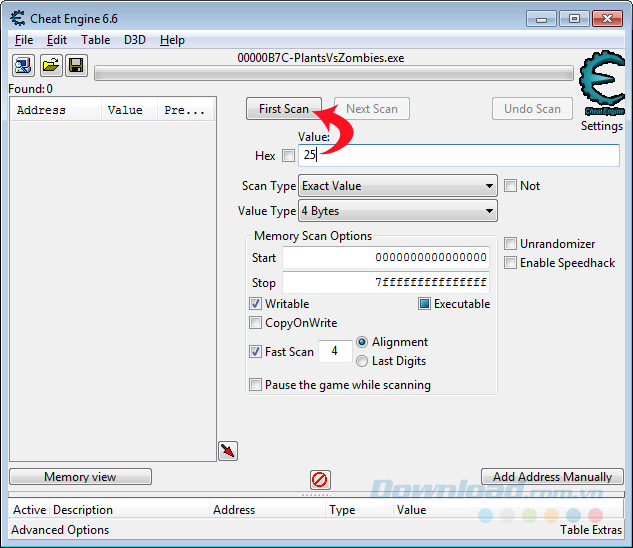Click the Settings label
633x548 pixels.
pos(602,126)
